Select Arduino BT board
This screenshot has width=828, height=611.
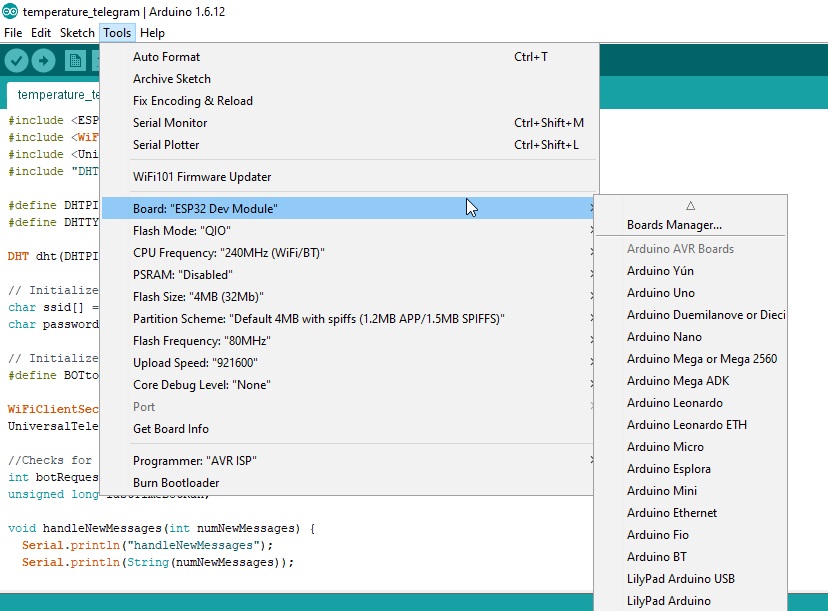[x=691, y=557]
